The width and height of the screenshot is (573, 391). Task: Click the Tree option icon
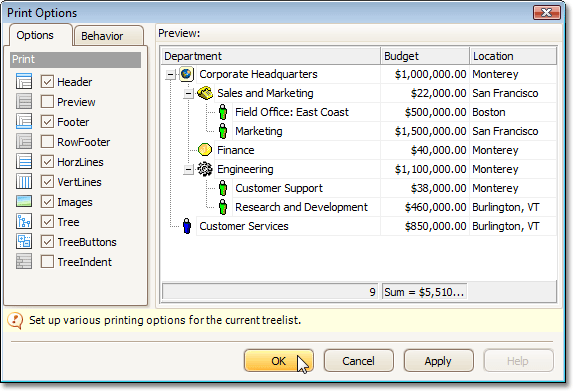pyautogui.click(x=24, y=221)
